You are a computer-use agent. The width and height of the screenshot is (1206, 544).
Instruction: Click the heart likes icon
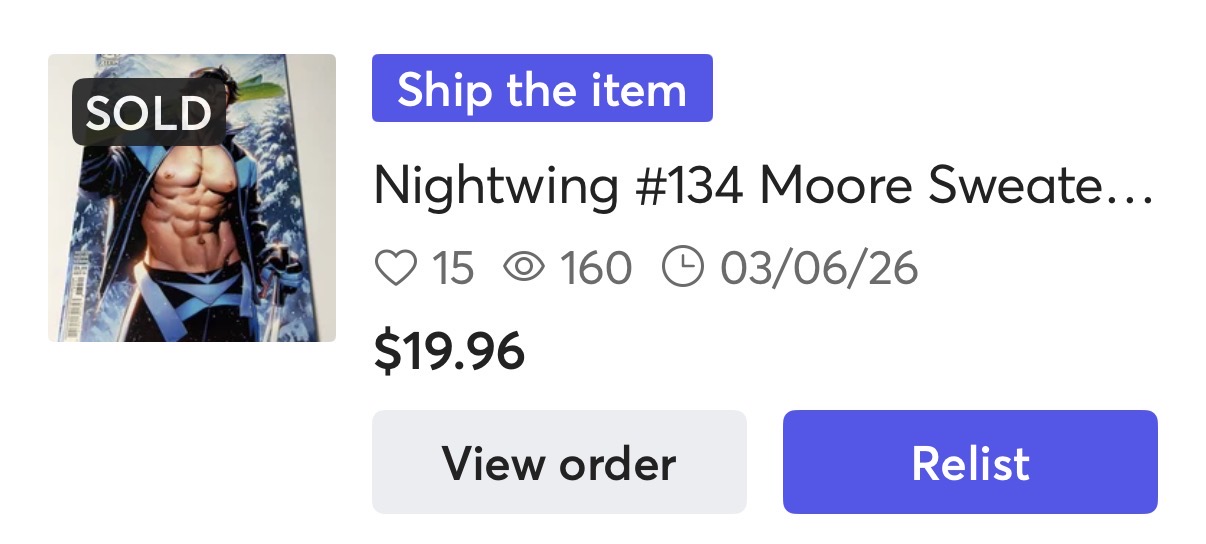point(395,268)
